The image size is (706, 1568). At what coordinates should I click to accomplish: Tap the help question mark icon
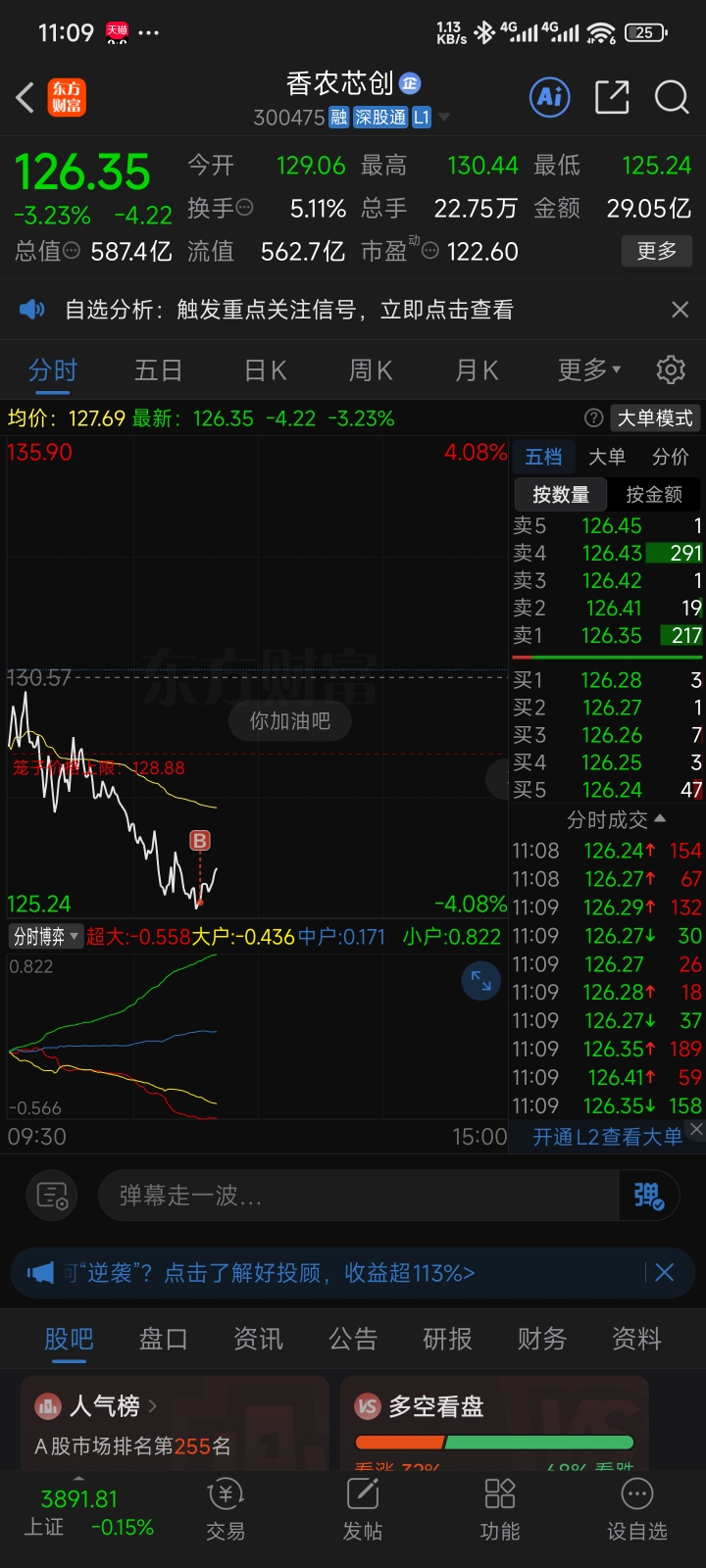(593, 418)
